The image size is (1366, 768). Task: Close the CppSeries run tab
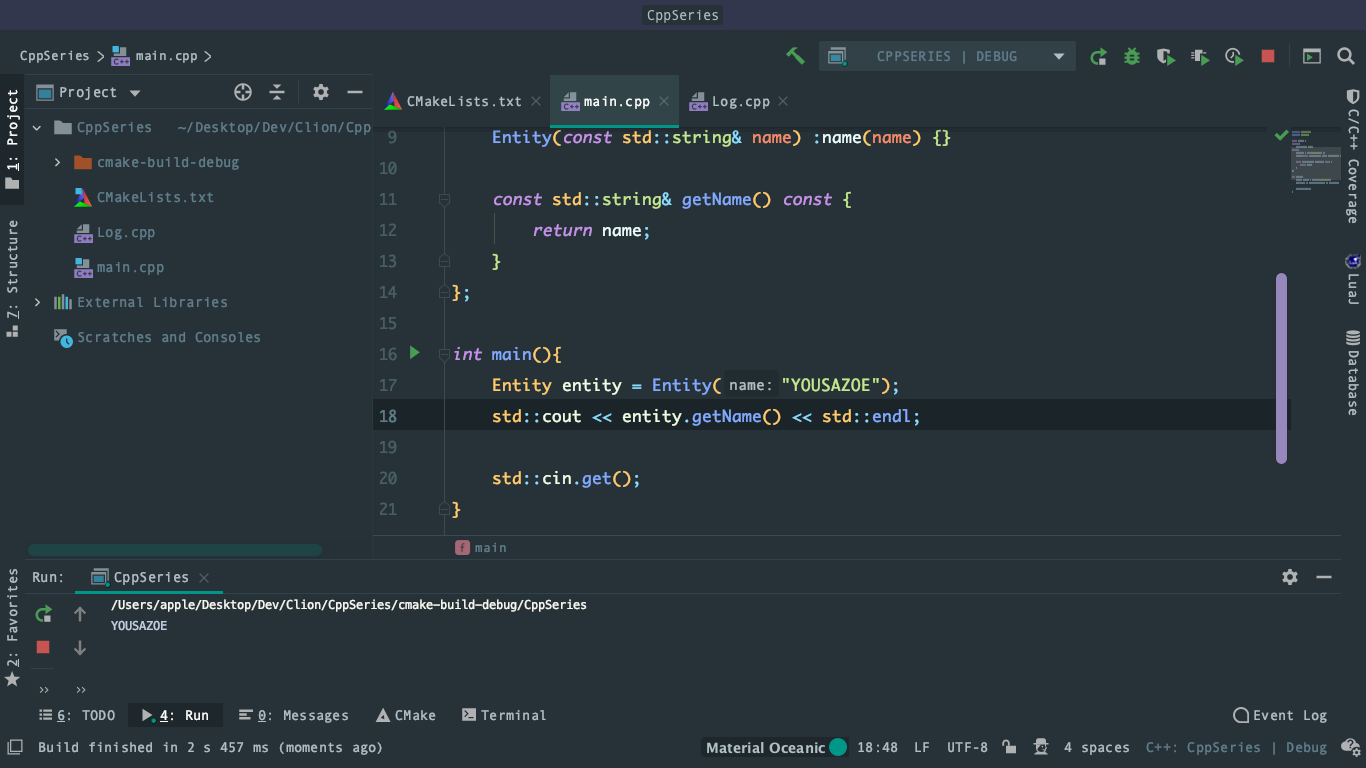pyautogui.click(x=204, y=577)
